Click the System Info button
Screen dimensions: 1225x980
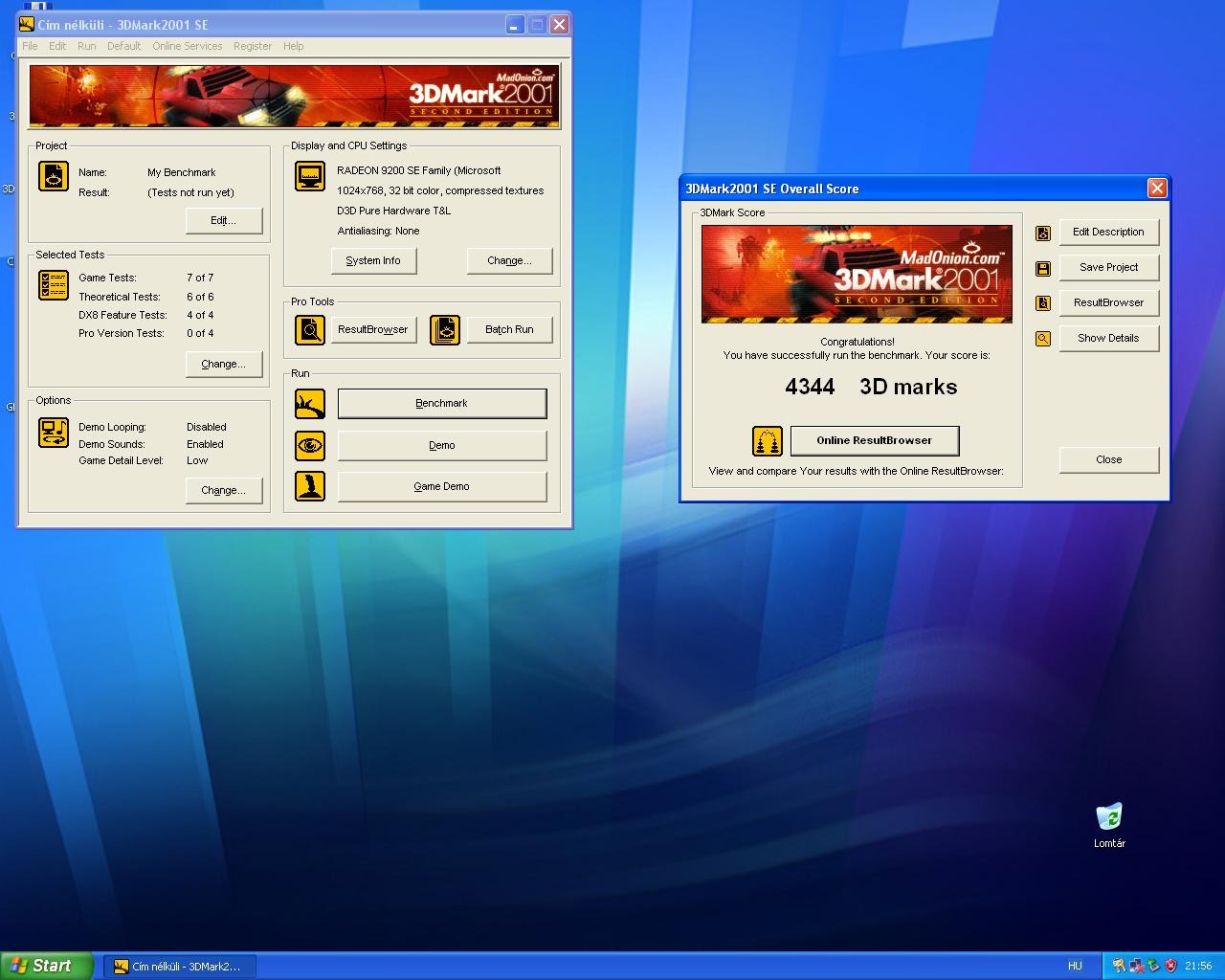(x=373, y=260)
